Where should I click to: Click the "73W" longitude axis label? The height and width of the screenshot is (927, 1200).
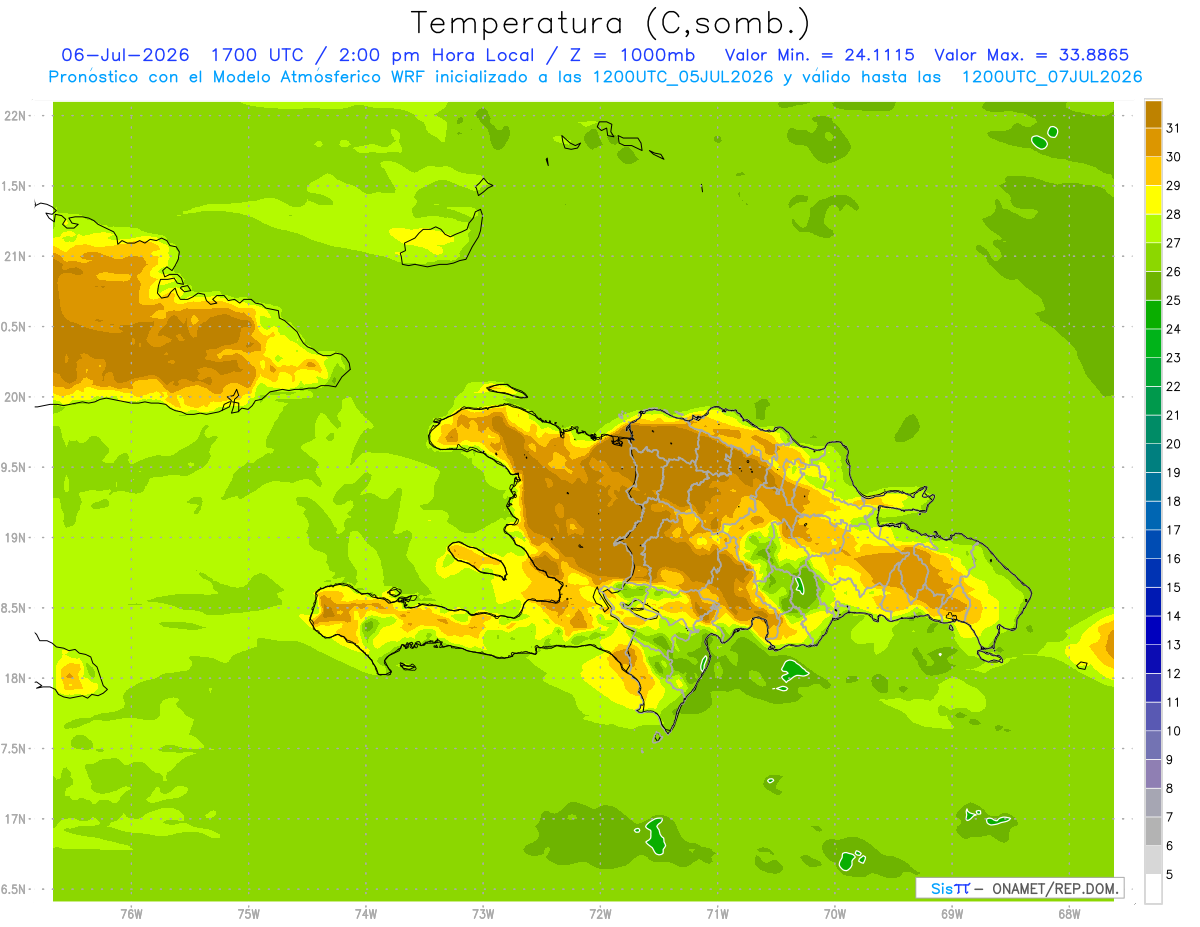pos(483,914)
